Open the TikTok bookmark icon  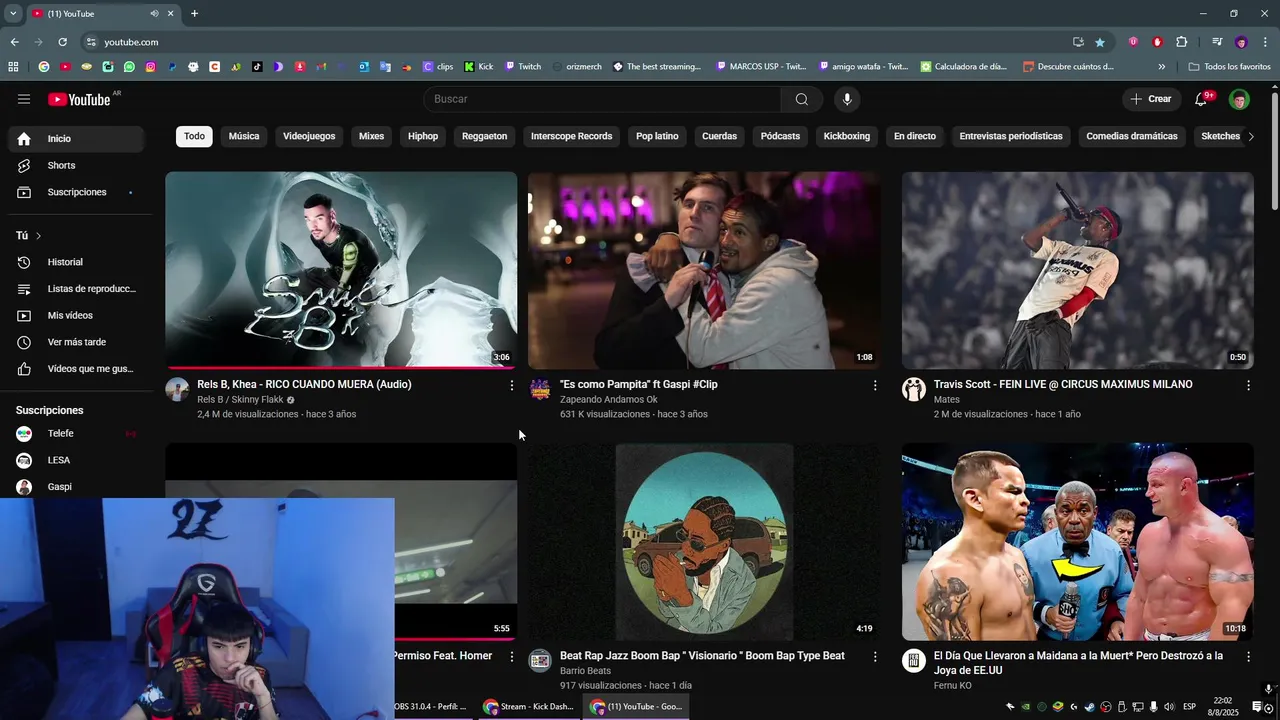(257, 67)
